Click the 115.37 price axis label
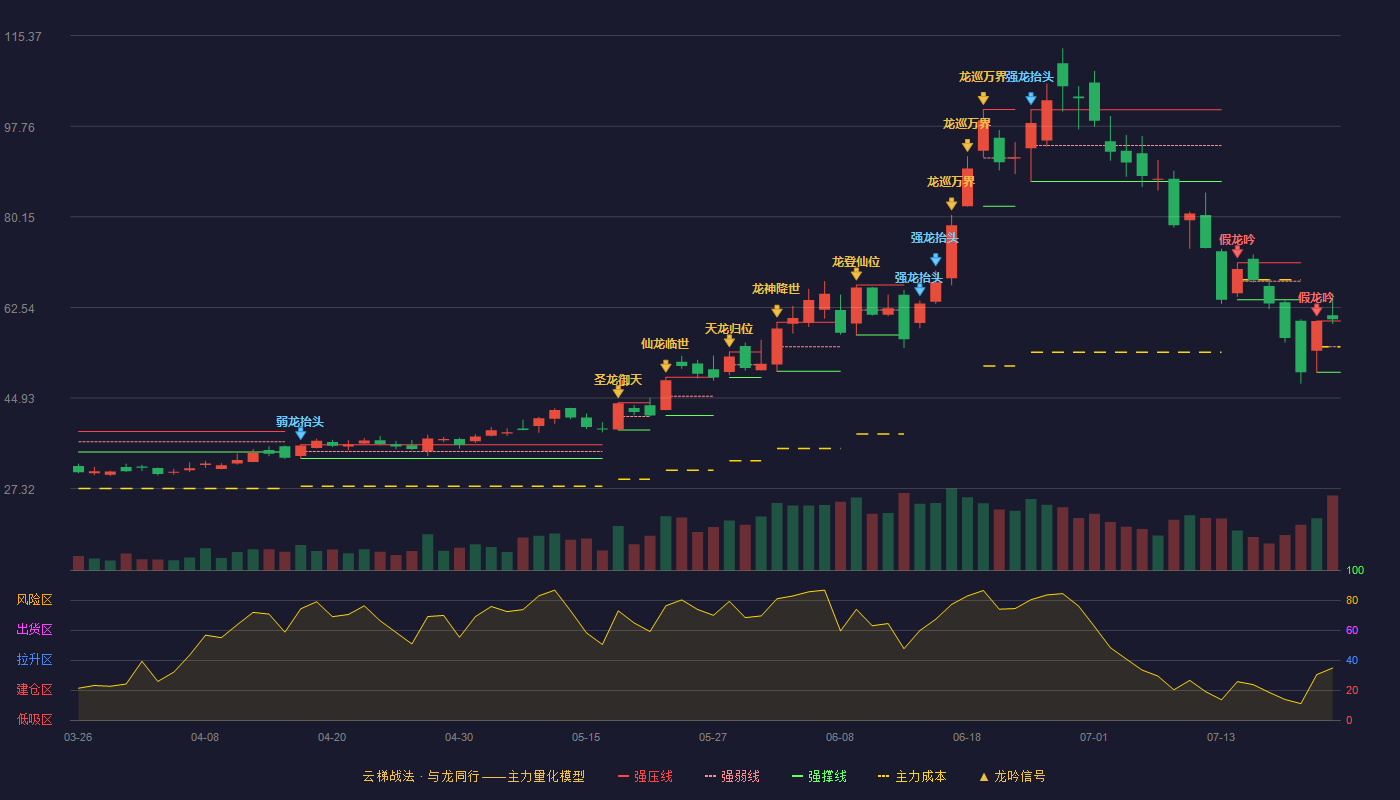The height and width of the screenshot is (800, 1400). pyautogui.click(x=23, y=37)
